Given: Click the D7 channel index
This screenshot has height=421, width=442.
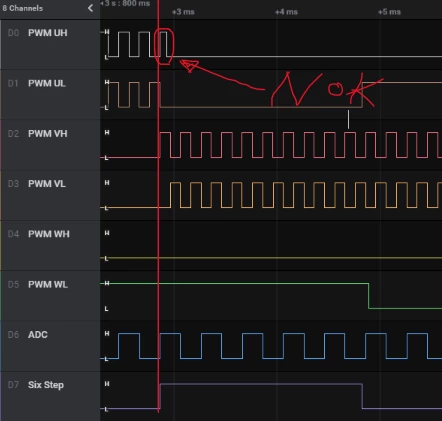Looking at the screenshot, I should [x=13, y=385].
